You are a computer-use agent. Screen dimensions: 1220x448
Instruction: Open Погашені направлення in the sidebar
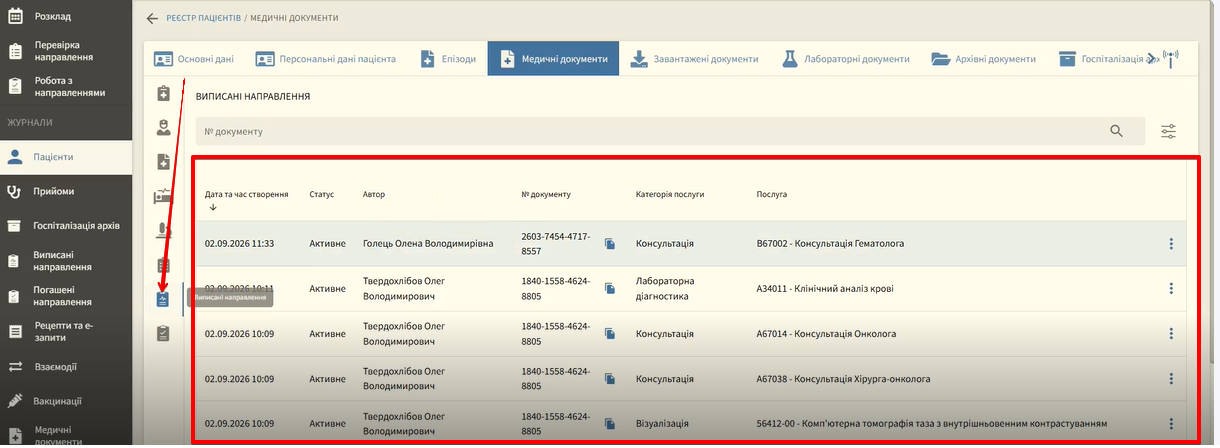[66, 296]
